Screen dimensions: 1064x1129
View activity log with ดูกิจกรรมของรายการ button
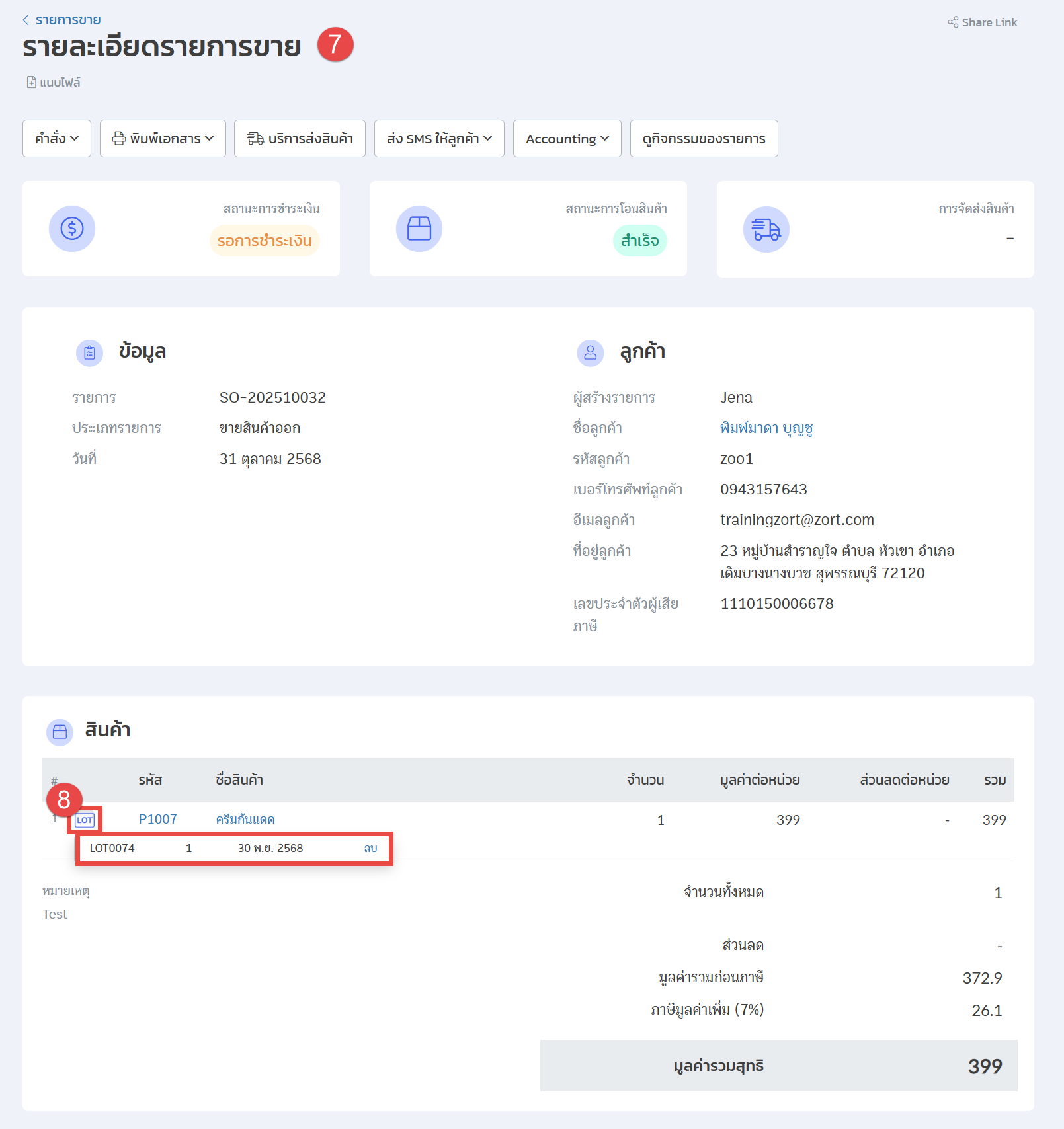click(x=704, y=139)
